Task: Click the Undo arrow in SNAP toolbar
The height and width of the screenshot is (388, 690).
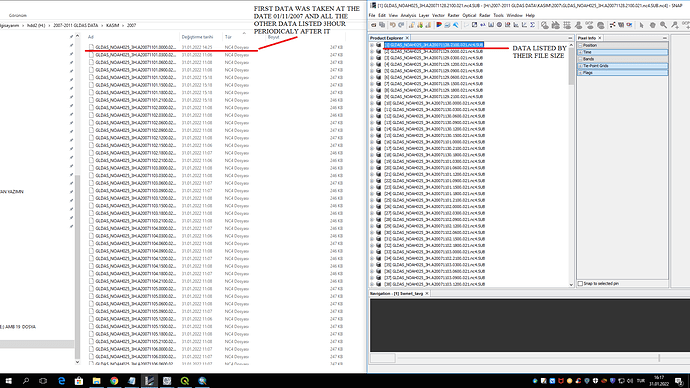Action: tap(393, 25)
